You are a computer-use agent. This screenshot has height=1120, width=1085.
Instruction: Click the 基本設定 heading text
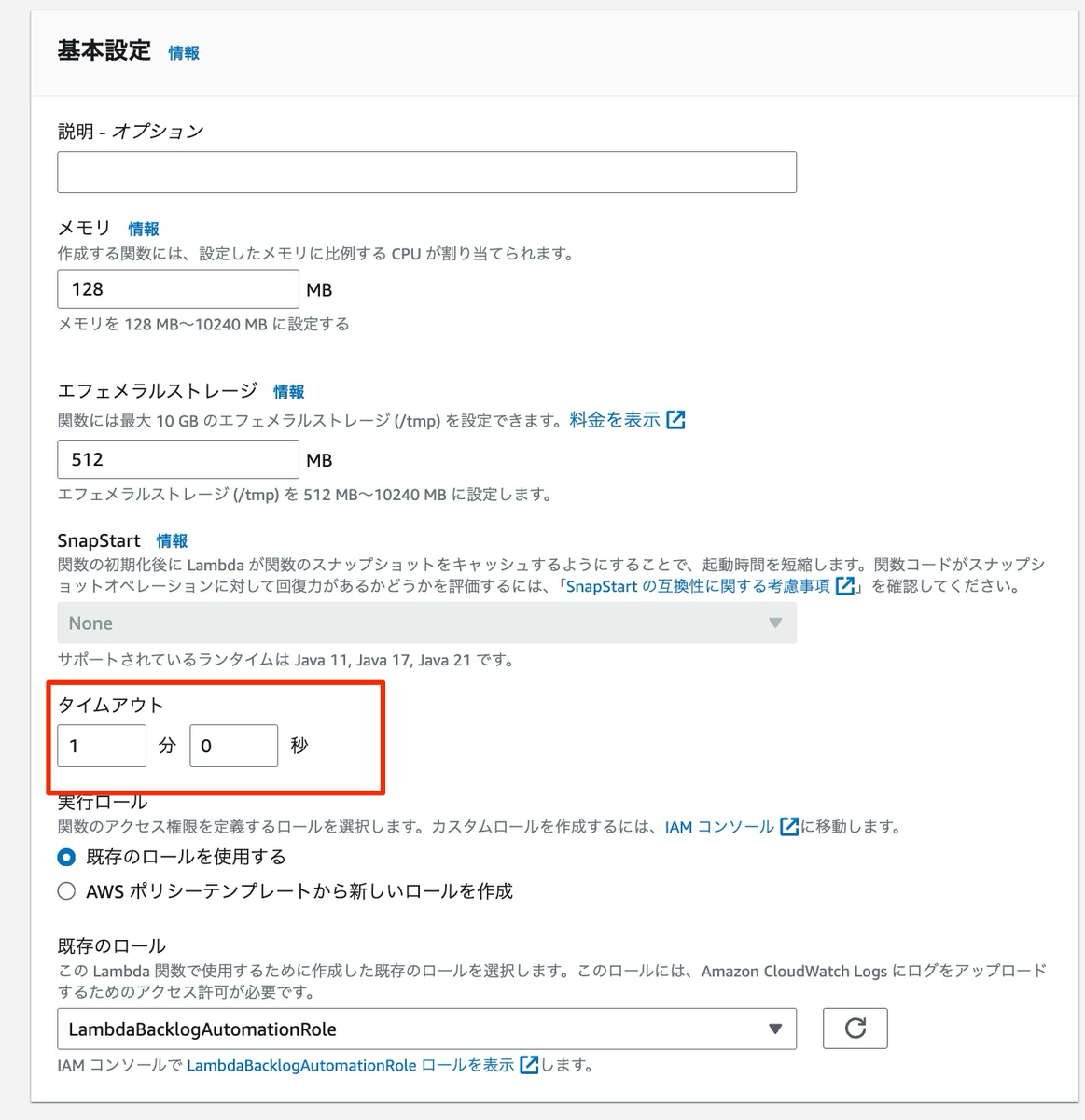click(x=104, y=50)
